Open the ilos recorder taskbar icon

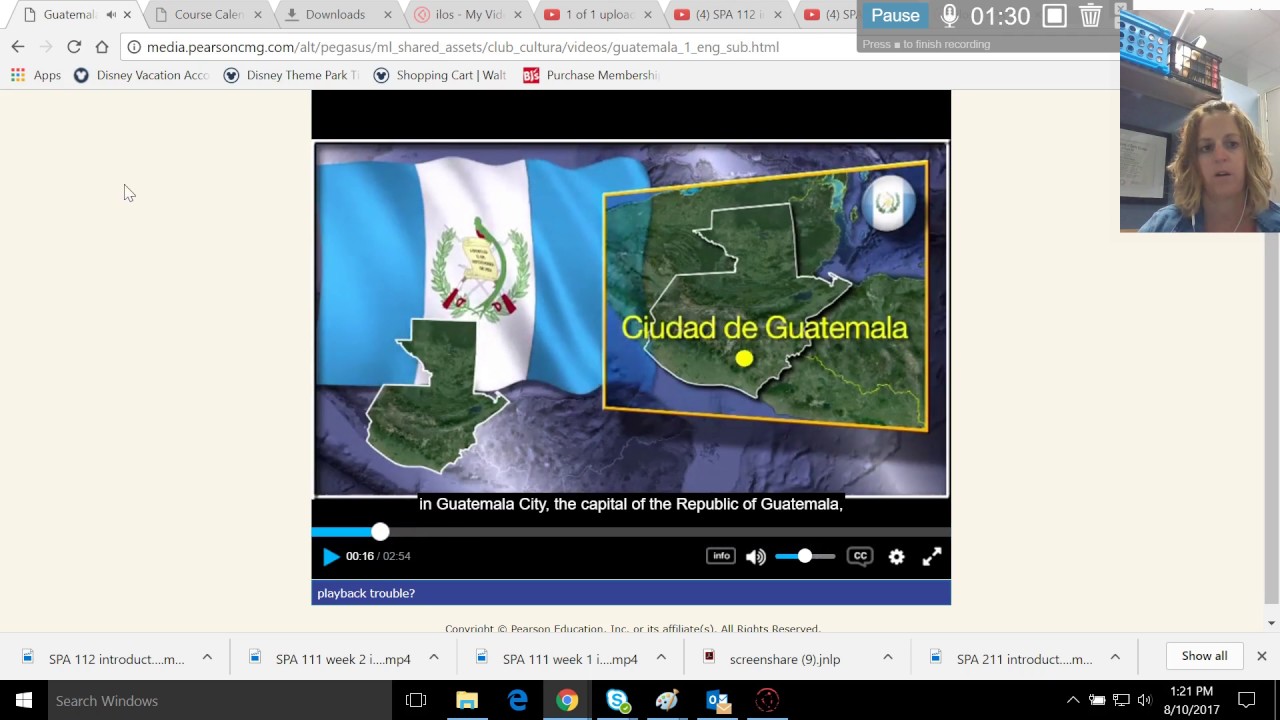[x=767, y=700]
